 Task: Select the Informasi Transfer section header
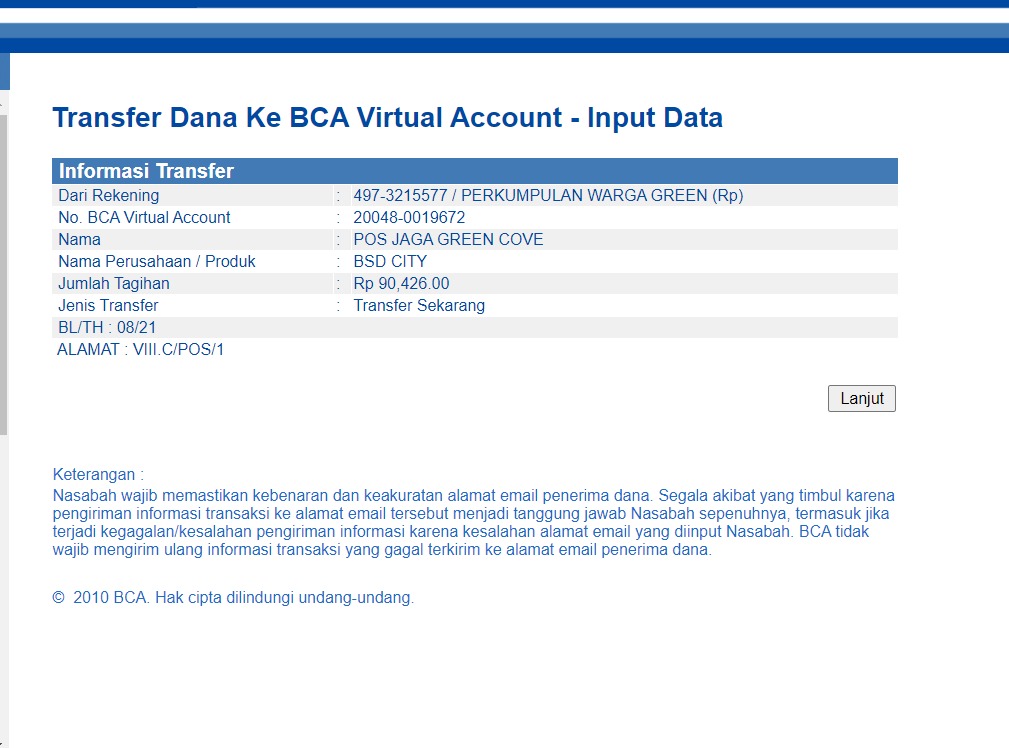click(x=146, y=171)
